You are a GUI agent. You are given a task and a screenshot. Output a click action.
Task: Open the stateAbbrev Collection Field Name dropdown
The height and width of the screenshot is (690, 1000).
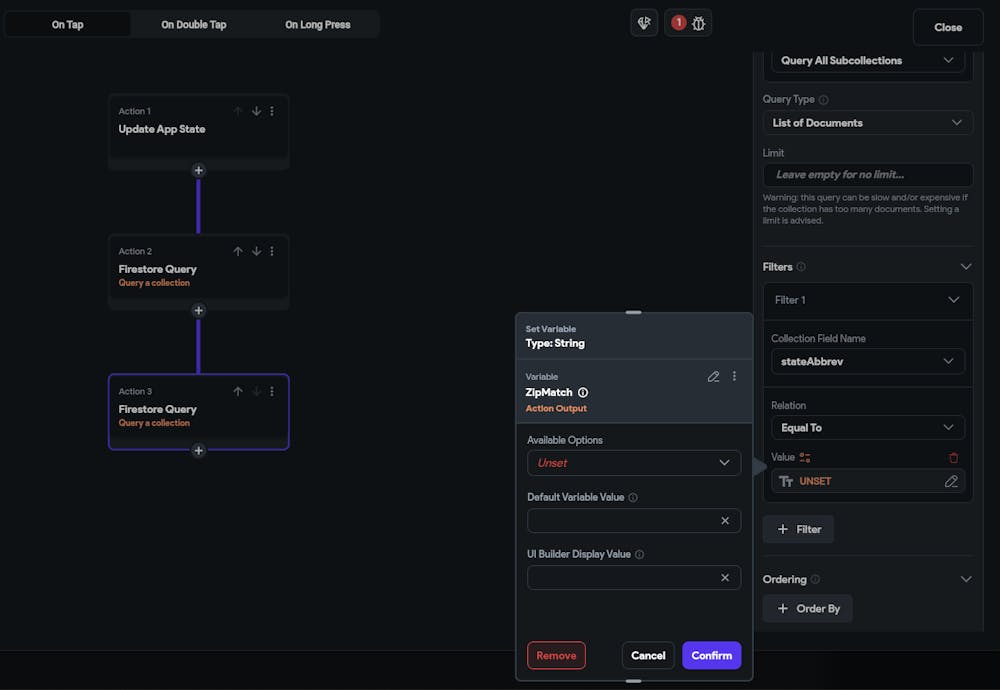click(x=867, y=361)
